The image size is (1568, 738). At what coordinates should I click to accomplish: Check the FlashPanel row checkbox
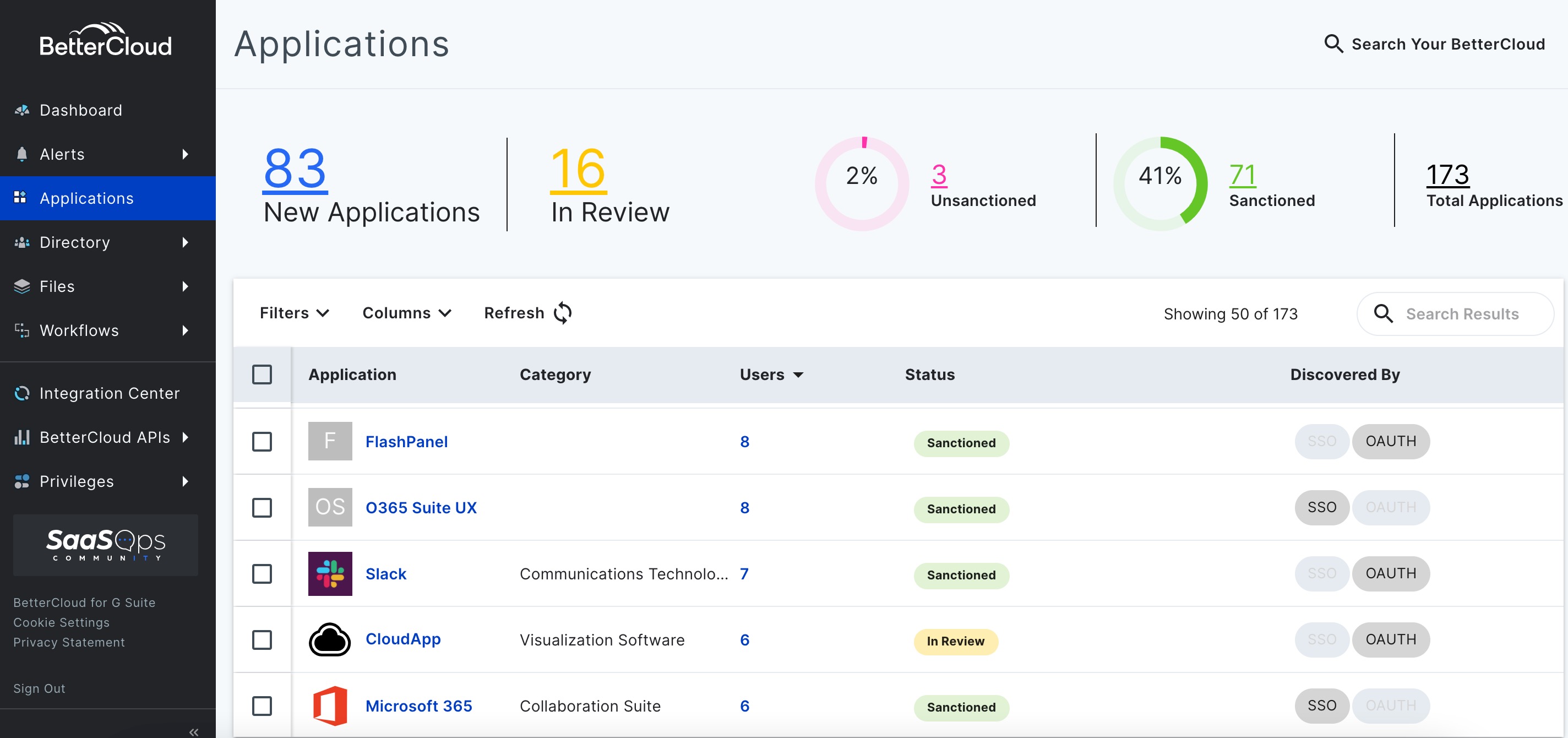click(262, 442)
